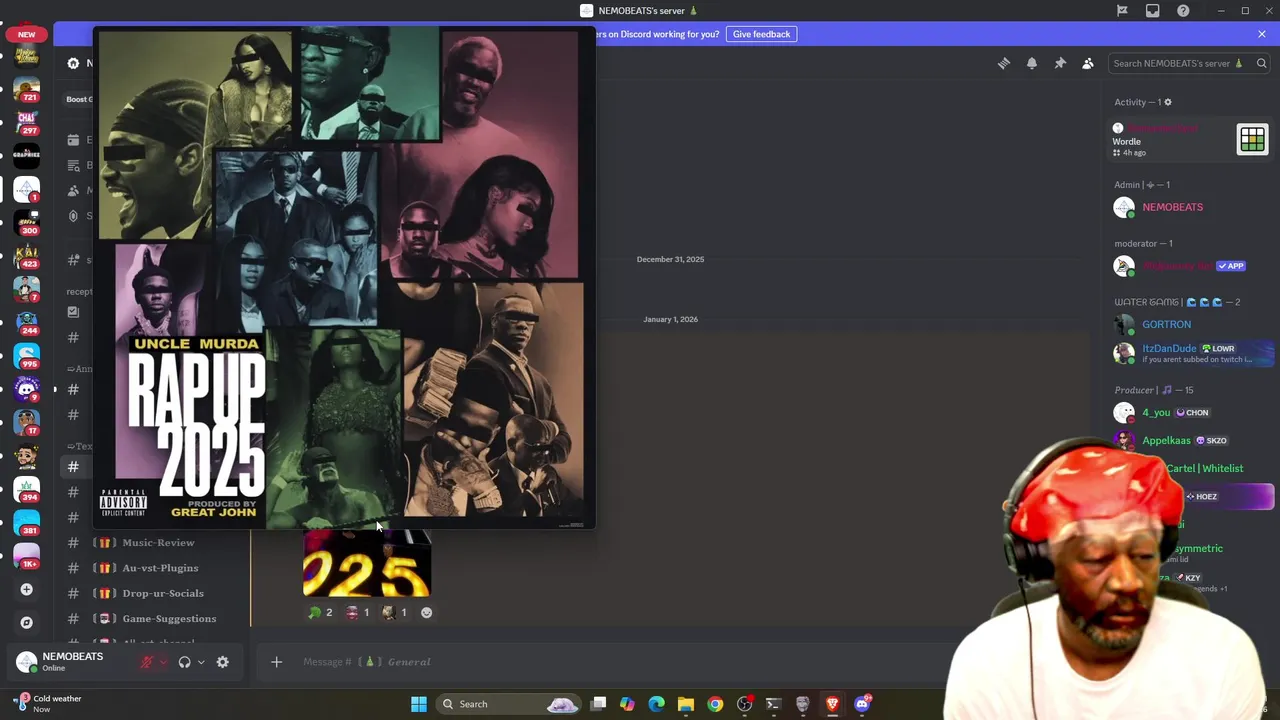Viewport: 1280px width, 720px height.
Task: Open Discord taskbar icon
Action: click(862, 704)
